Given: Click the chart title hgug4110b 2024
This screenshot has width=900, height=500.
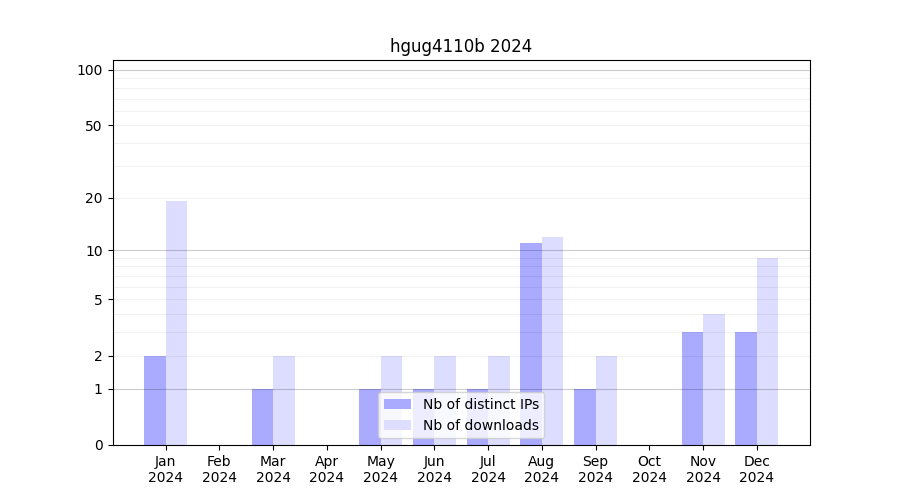Looking at the screenshot, I should [x=460, y=46].
